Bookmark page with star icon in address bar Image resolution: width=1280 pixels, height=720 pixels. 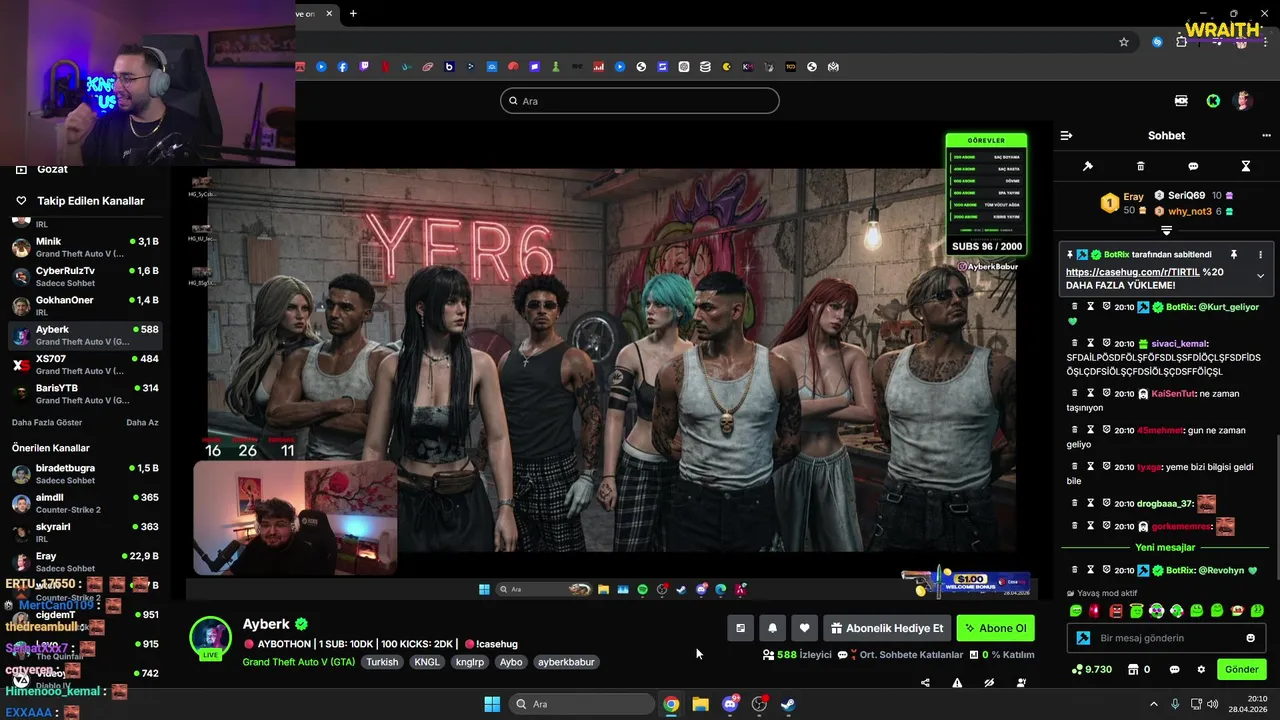pyautogui.click(x=1124, y=42)
